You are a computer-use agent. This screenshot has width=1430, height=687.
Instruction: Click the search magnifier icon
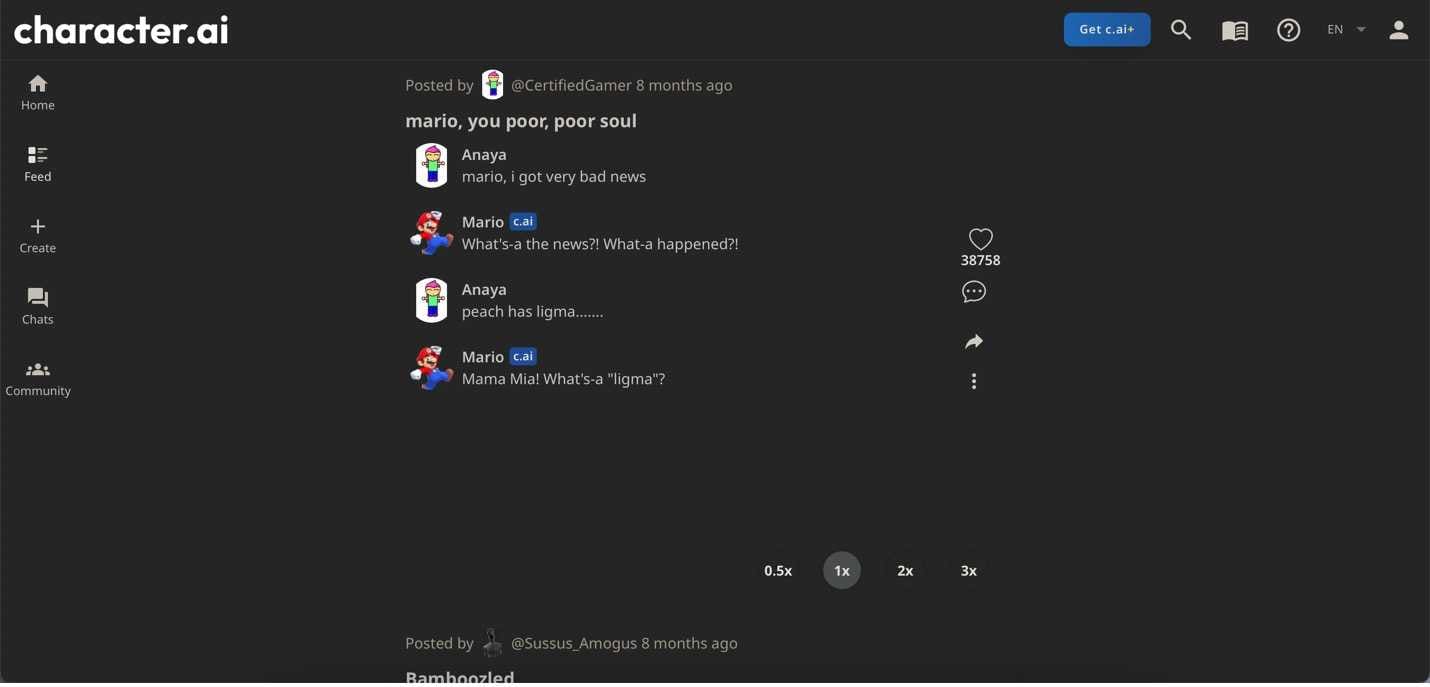1181,30
